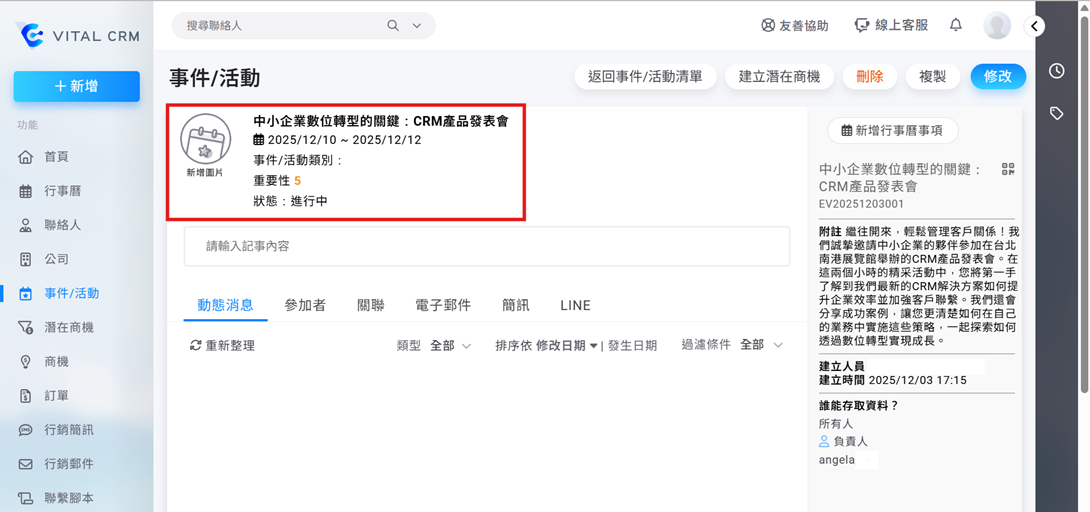Switch to the 參加者 tab
This screenshot has height=512, width=1090.
click(x=305, y=305)
